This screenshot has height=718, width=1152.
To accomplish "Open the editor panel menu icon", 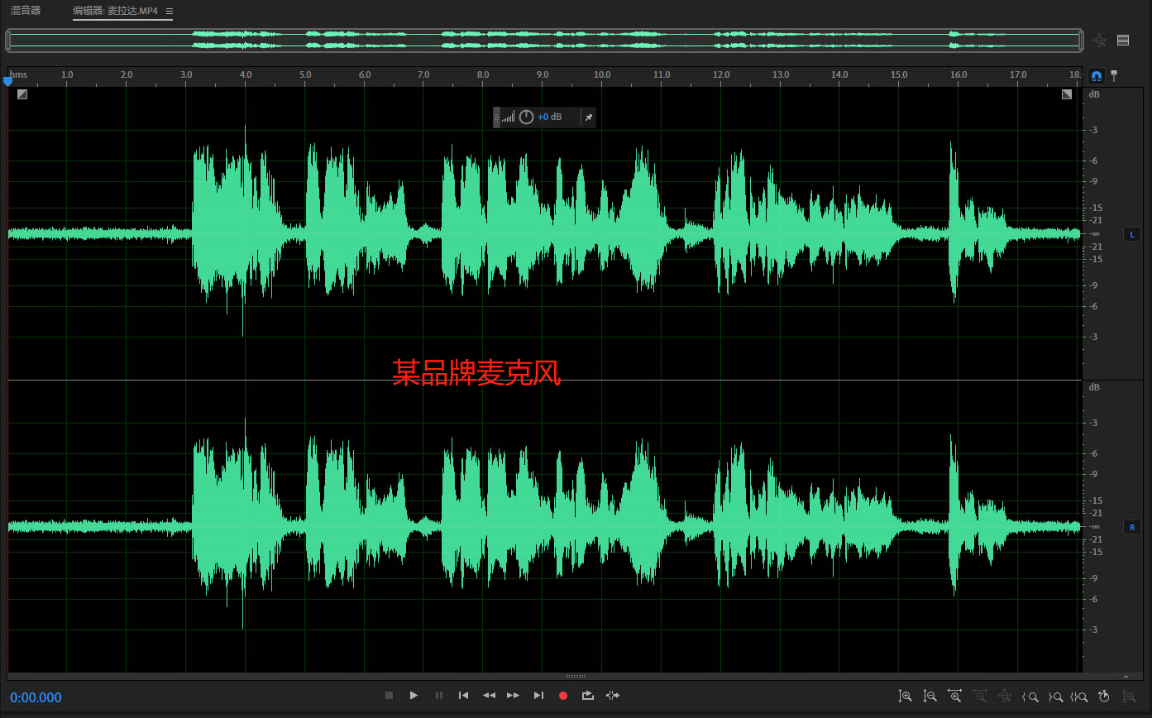I will coord(169,11).
